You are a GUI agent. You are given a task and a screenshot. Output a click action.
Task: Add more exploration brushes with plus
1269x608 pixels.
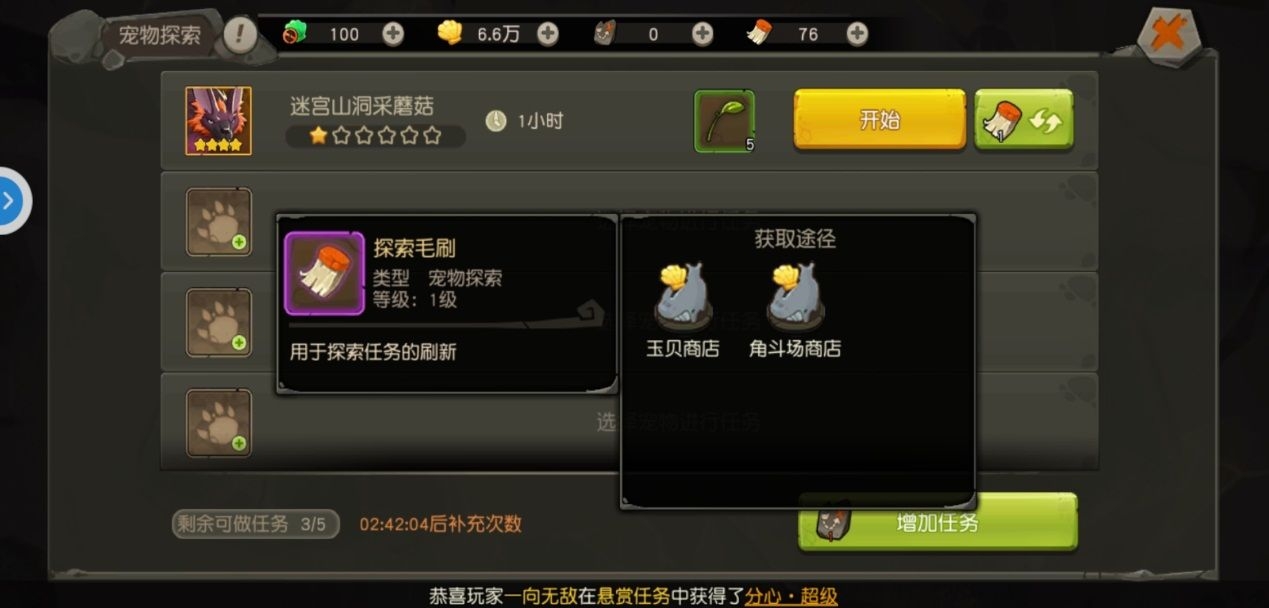pos(857,34)
